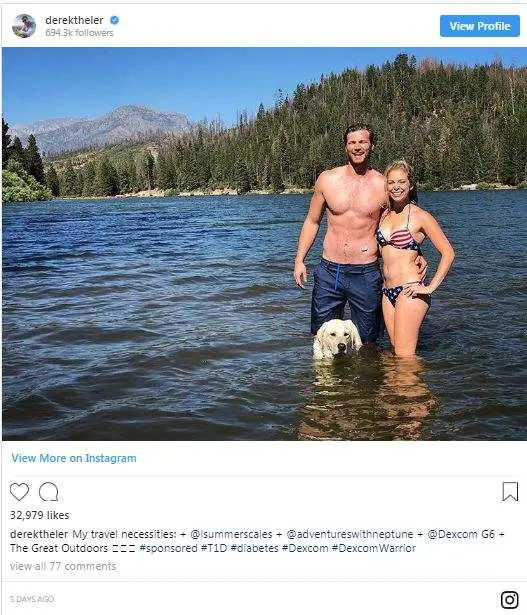527x615 pixels.
Task: Click the 32,979 likes count
Action: click(x=40, y=515)
